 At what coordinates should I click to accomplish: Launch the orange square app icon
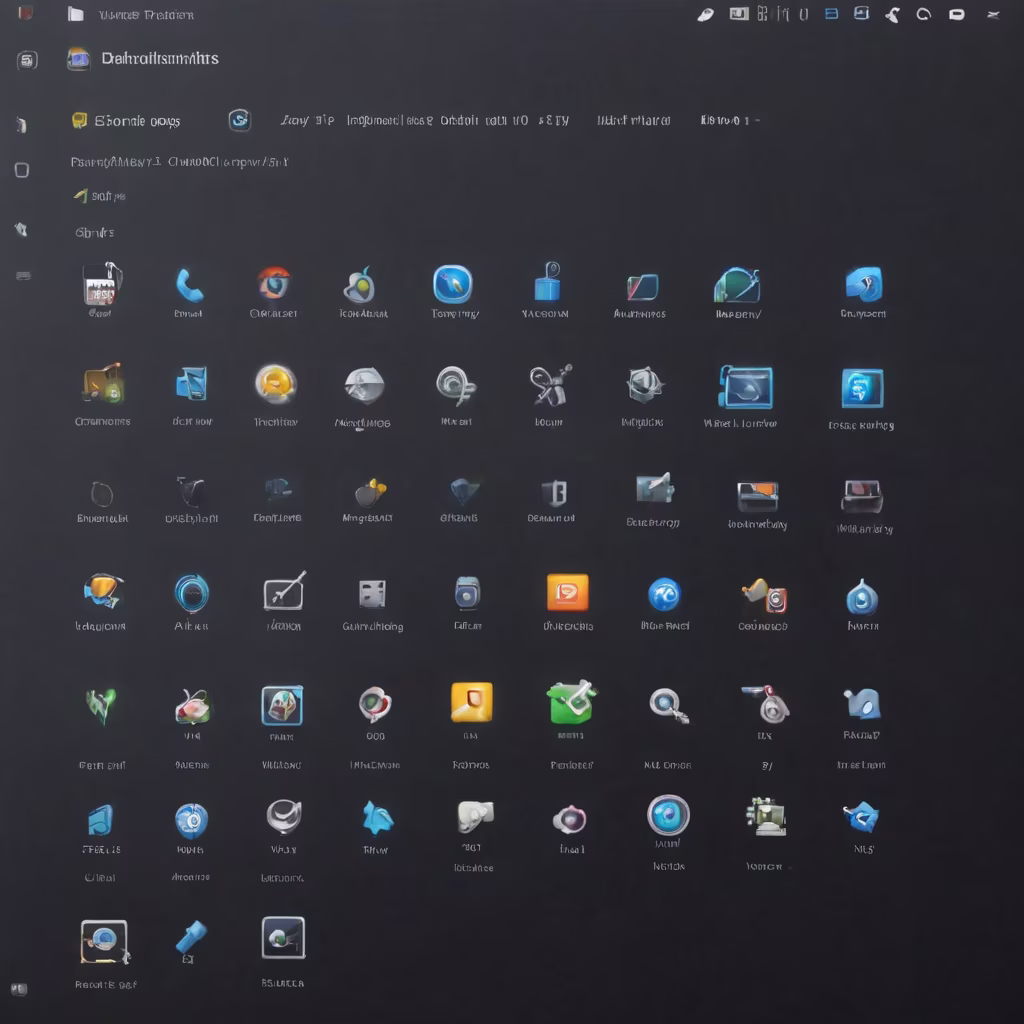coord(567,592)
